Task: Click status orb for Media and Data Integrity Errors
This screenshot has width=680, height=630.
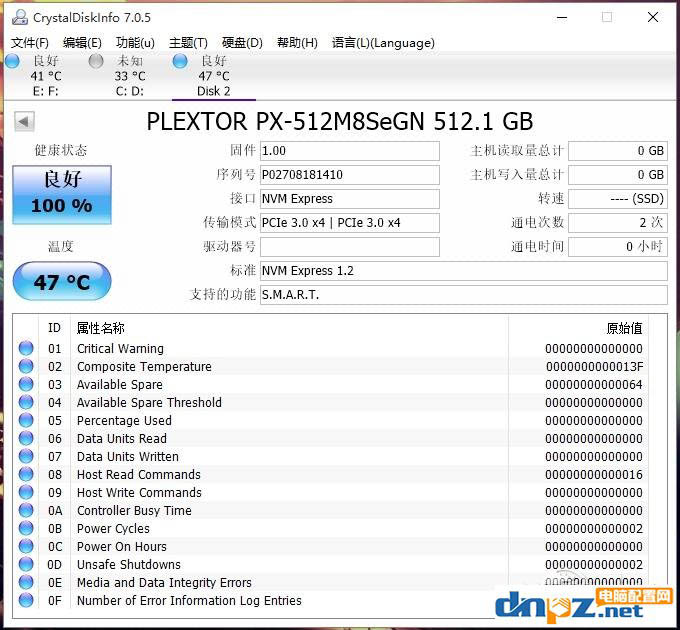Action: coord(26,582)
